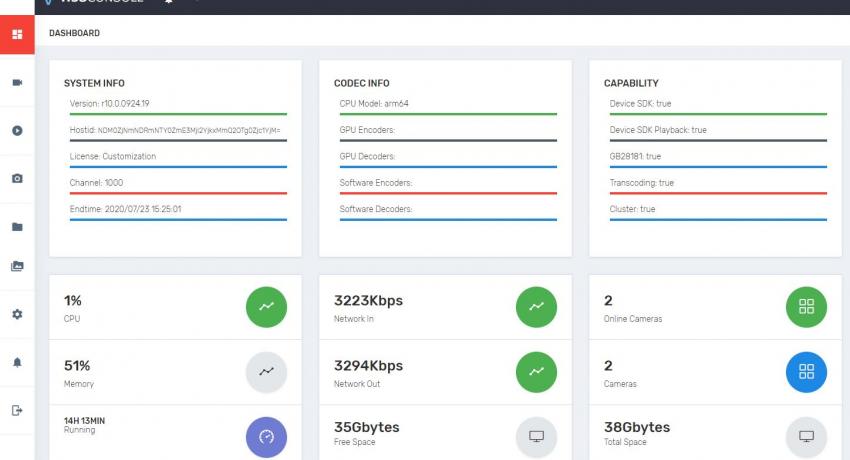Open the snapshot camera icon in sidebar

pyautogui.click(x=17, y=178)
